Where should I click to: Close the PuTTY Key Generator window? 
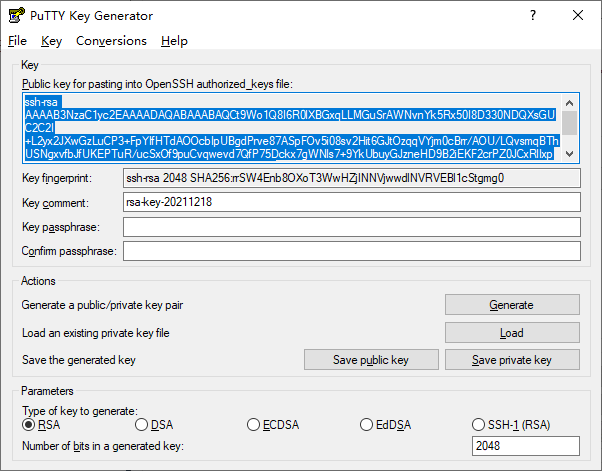(578, 15)
